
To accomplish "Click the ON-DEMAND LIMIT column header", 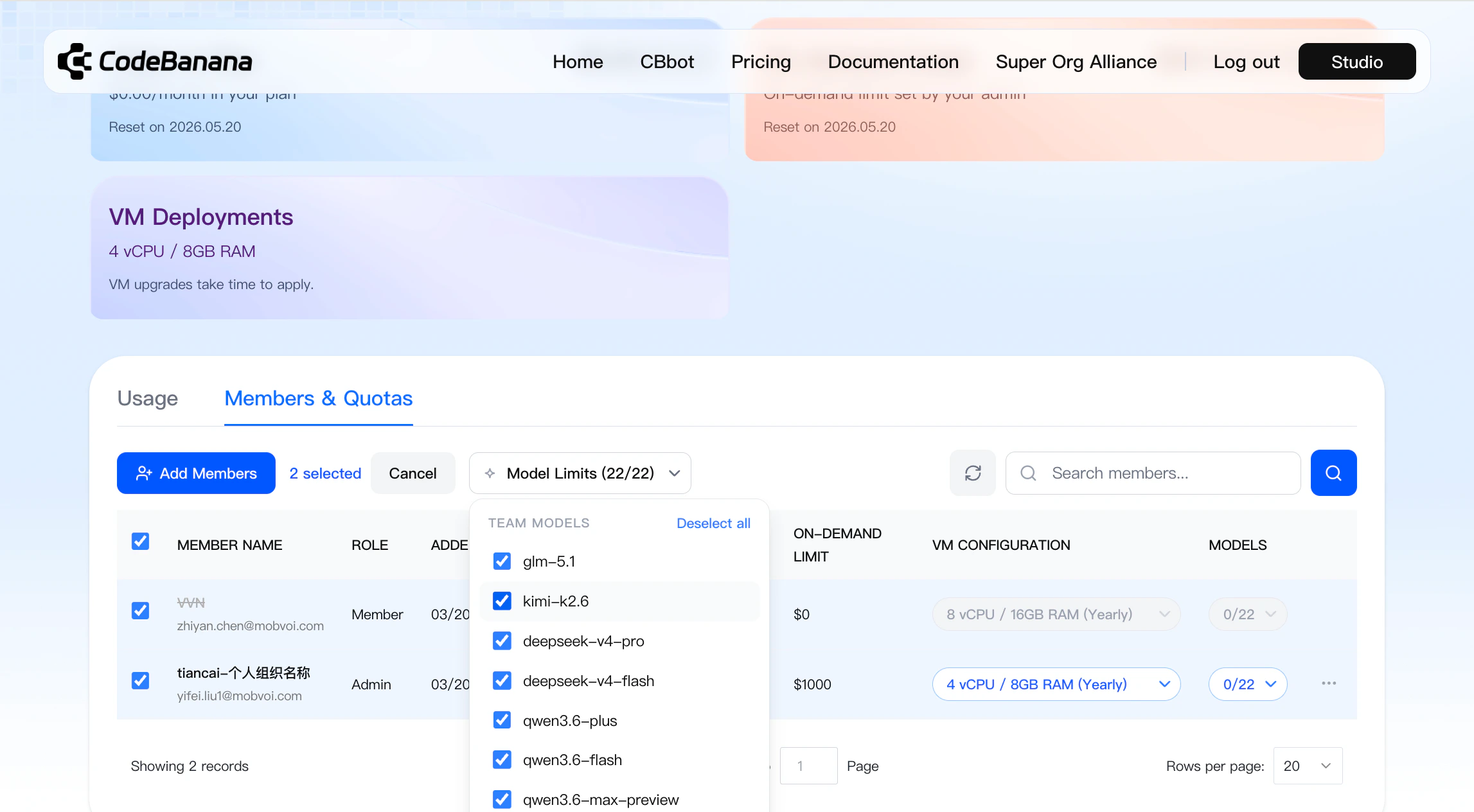I will click(x=837, y=545).
